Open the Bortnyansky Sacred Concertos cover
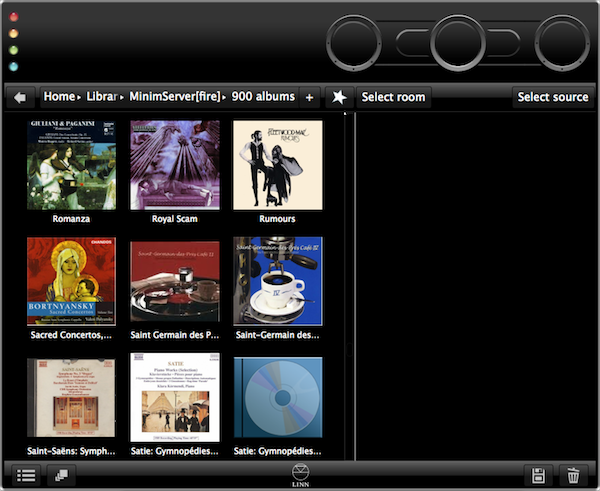This screenshot has height=491, width=600. coord(72,281)
